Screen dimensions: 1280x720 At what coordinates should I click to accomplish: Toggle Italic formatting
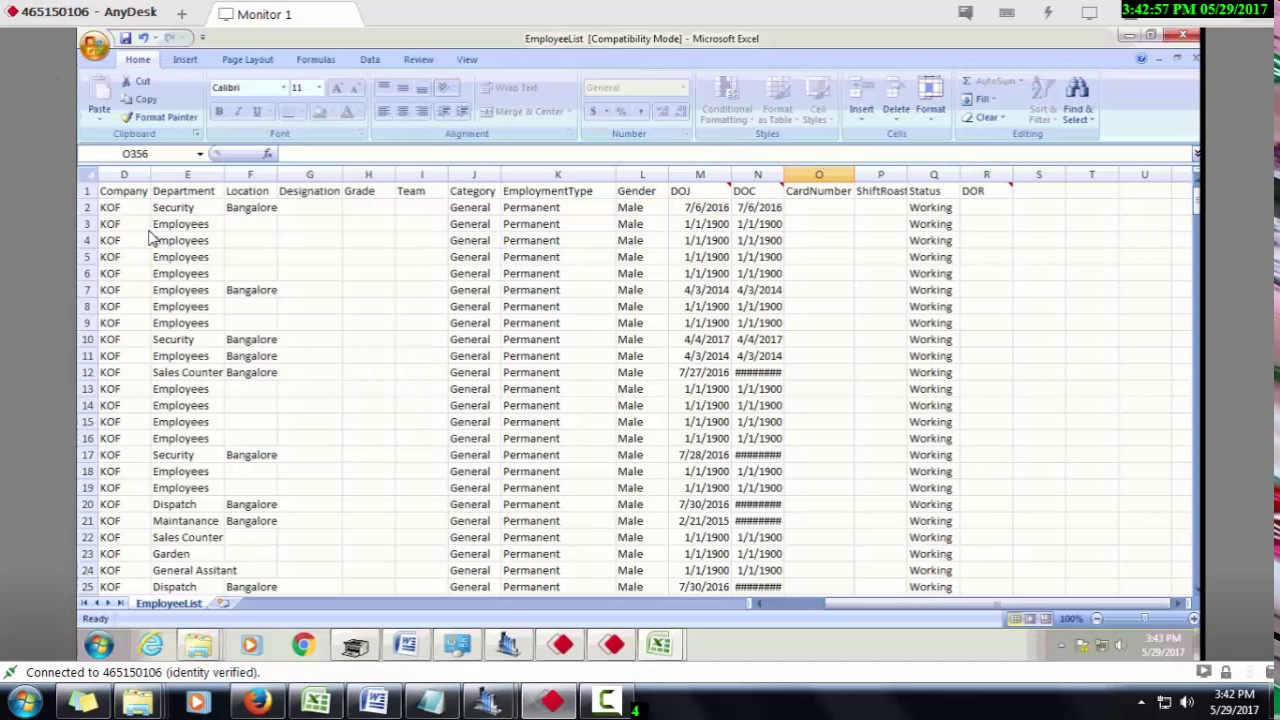[x=238, y=112]
